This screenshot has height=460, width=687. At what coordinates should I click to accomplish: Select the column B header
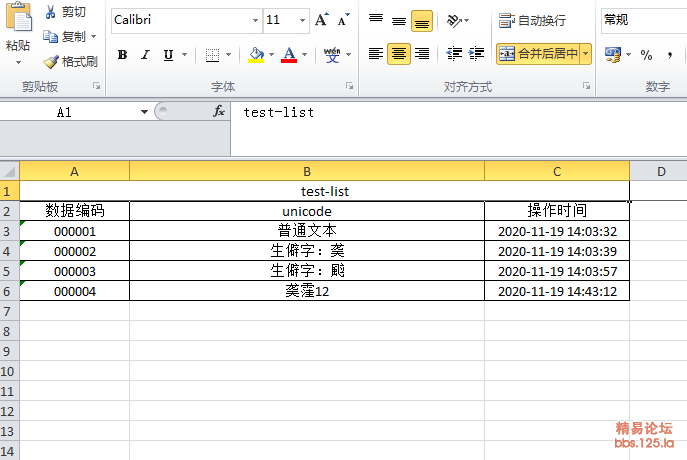coord(306,172)
